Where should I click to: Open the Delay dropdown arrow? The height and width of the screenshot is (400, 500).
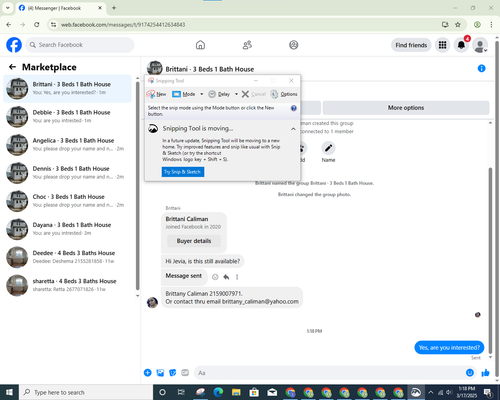236,94
